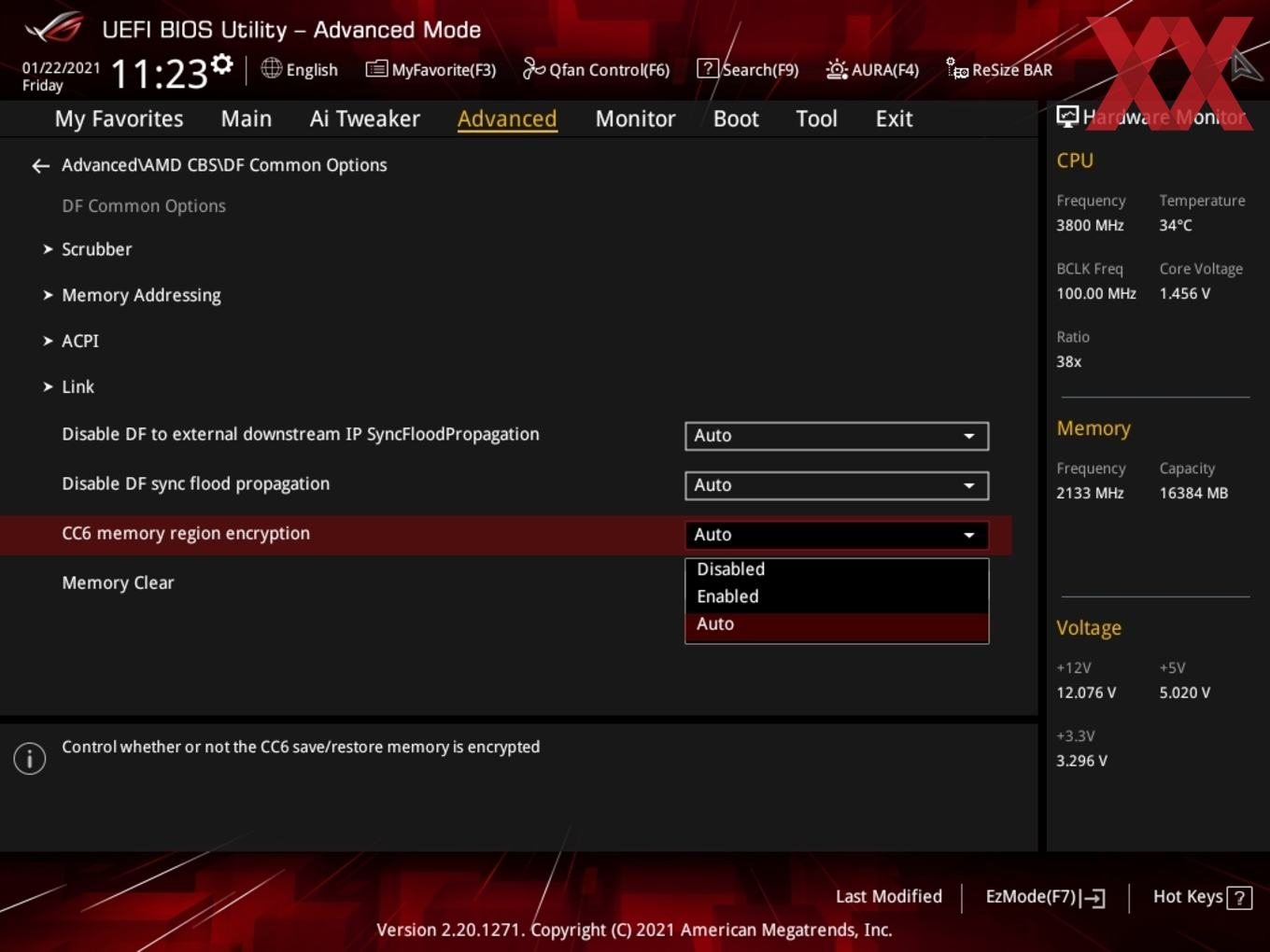1270x952 pixels.
Task: Click the Ratio value 38x
Action: [x=1069, y=361]
